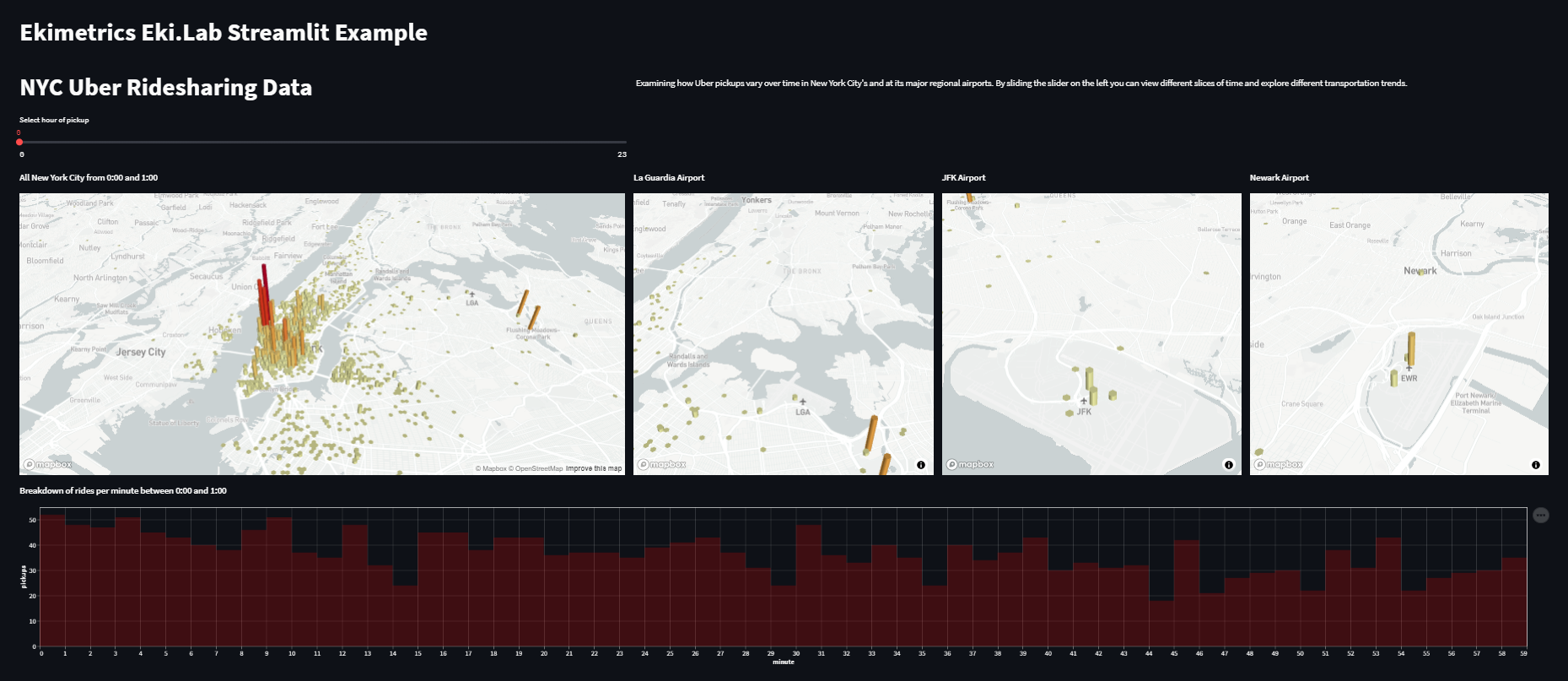Click the tall pickup column near EWR on Newark map

click(1411, 349)
